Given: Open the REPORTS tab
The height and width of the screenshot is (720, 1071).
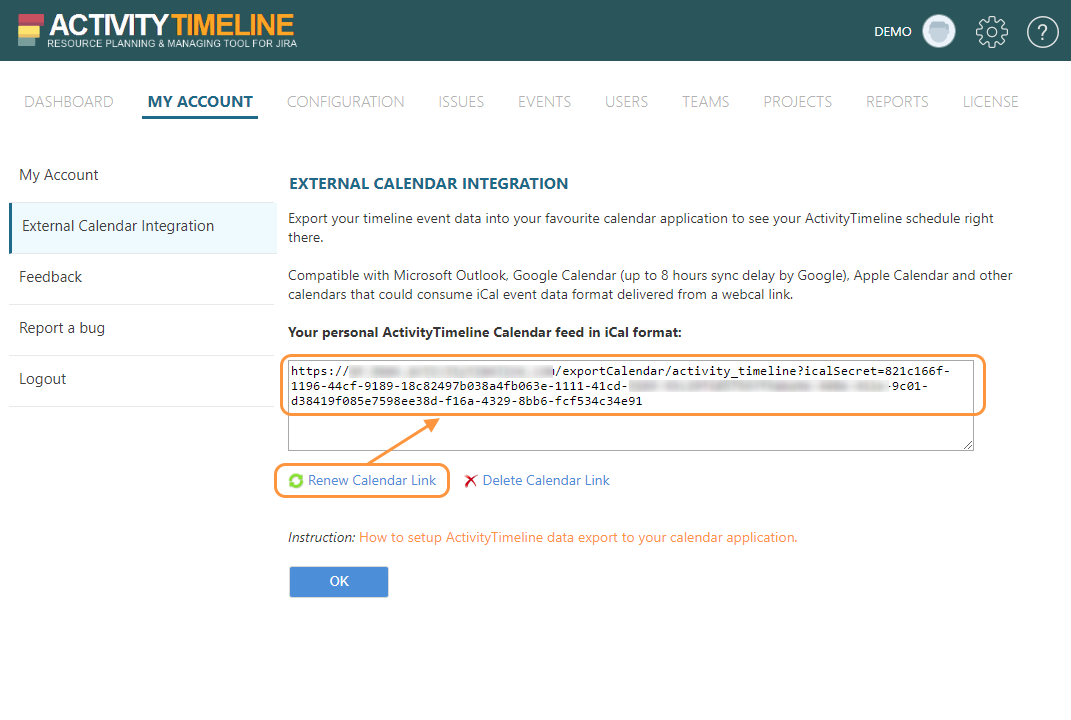Looking at the screenshot, I should (x=898, y=102).
